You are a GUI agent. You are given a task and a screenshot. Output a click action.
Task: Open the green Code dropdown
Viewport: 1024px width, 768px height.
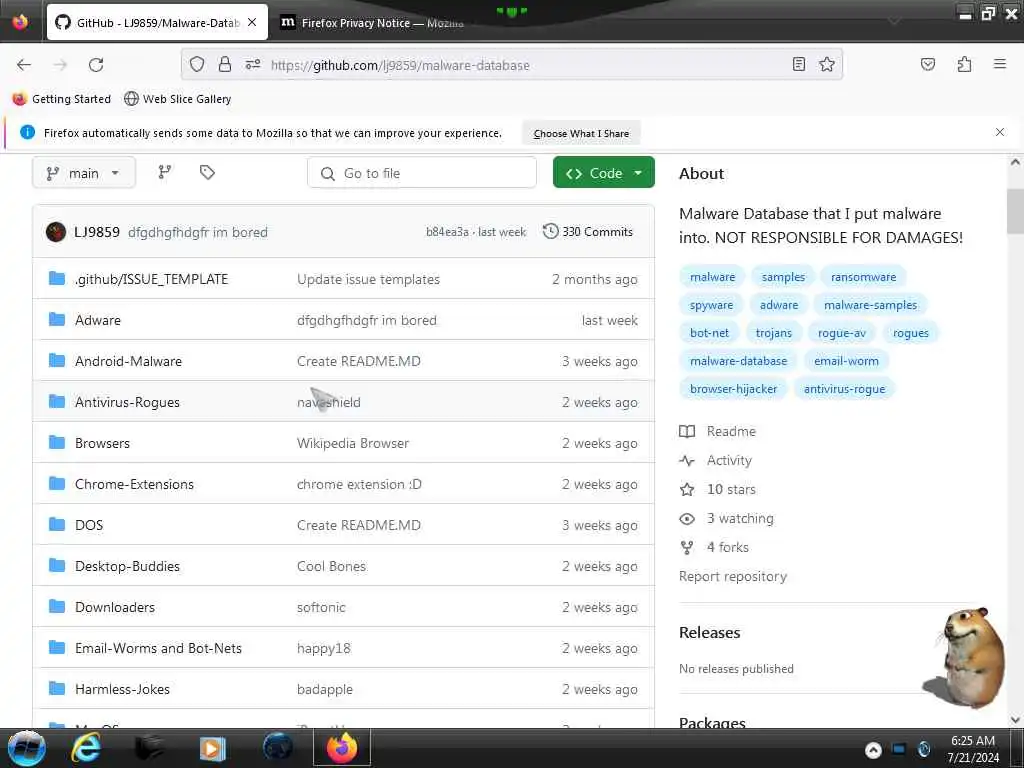(603, 173)
